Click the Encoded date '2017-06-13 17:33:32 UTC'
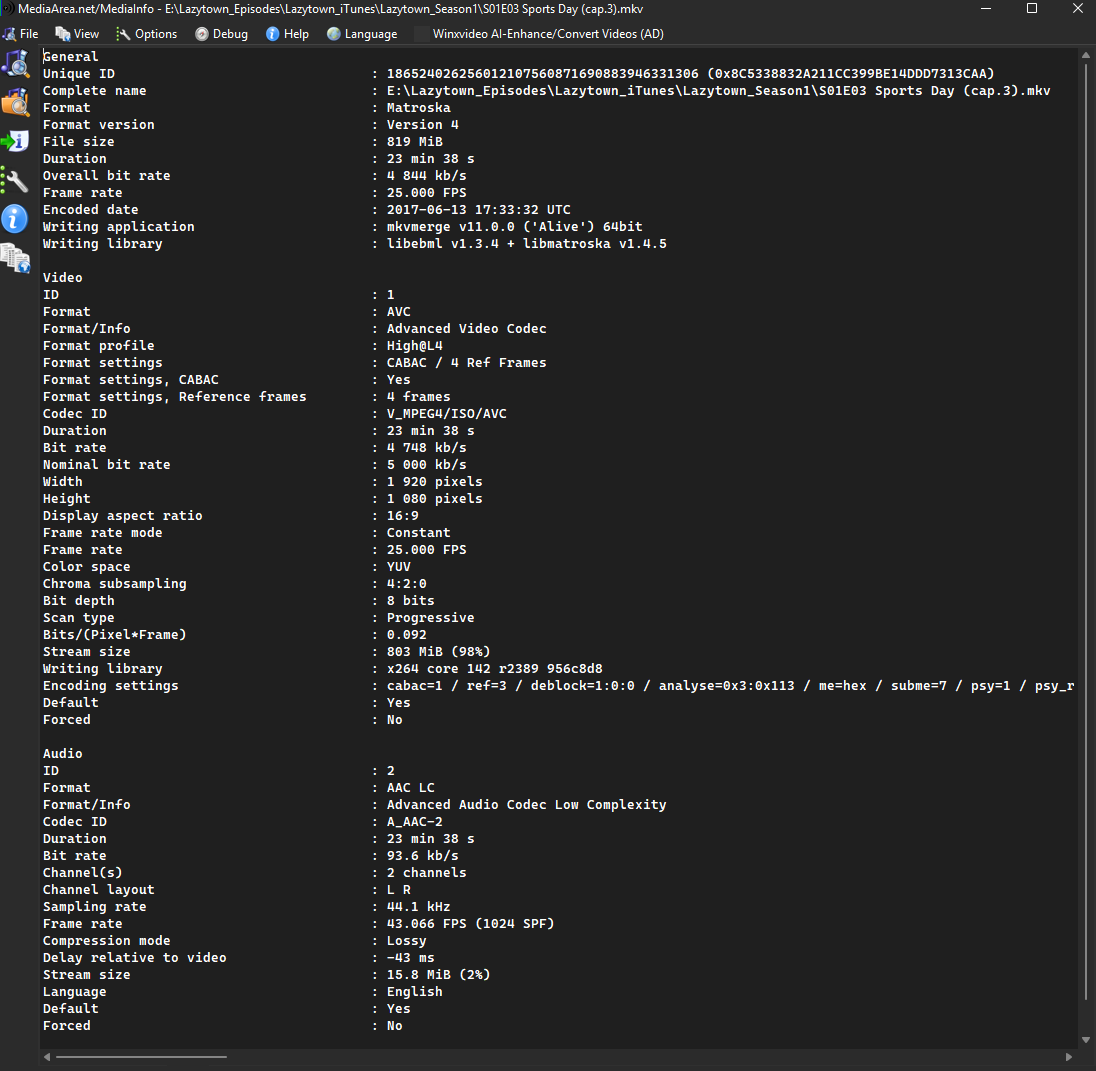Image resolution: width=1096 pixels, height=1071 pixels. point(479,210)
